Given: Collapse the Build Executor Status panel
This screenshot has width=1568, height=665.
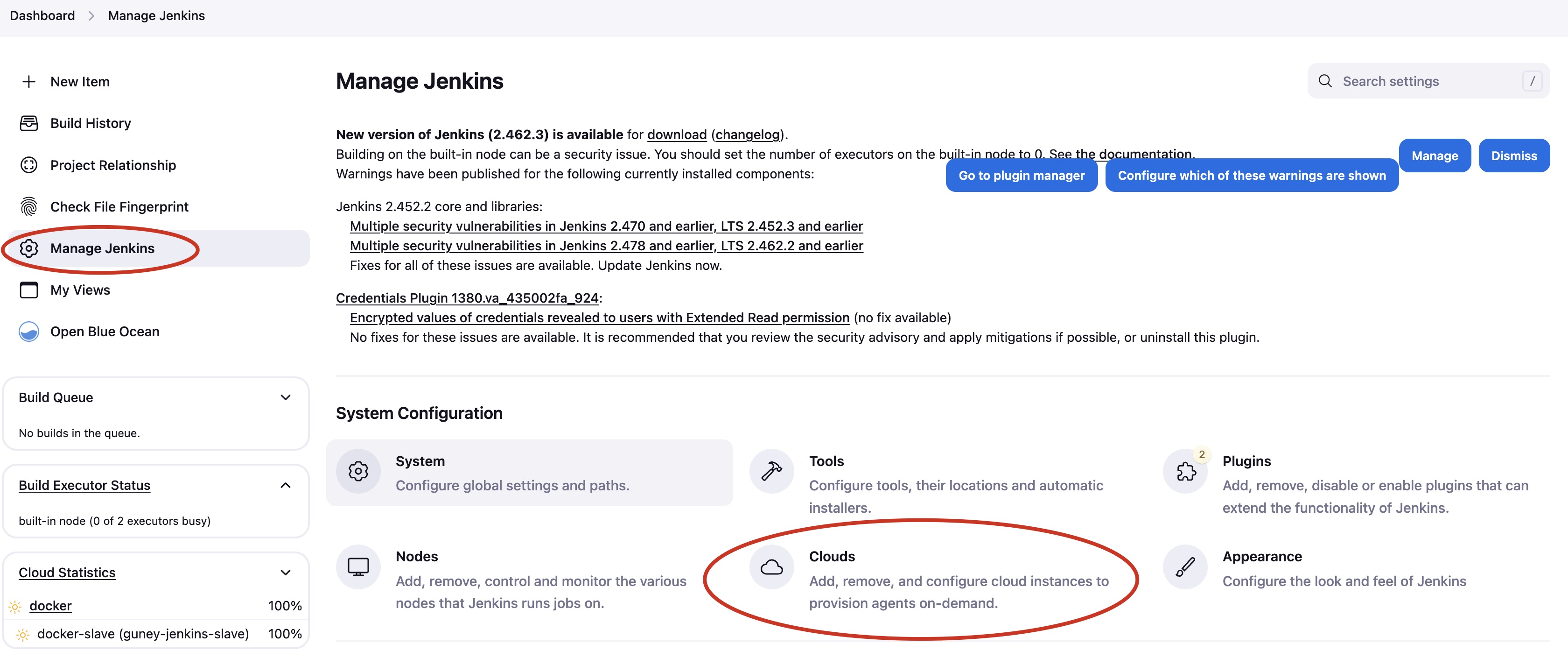Looking at the screenshot, I should 285,485.
